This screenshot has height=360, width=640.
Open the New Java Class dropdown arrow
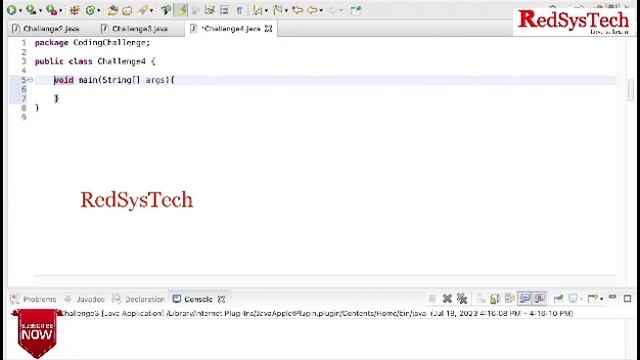99,11
